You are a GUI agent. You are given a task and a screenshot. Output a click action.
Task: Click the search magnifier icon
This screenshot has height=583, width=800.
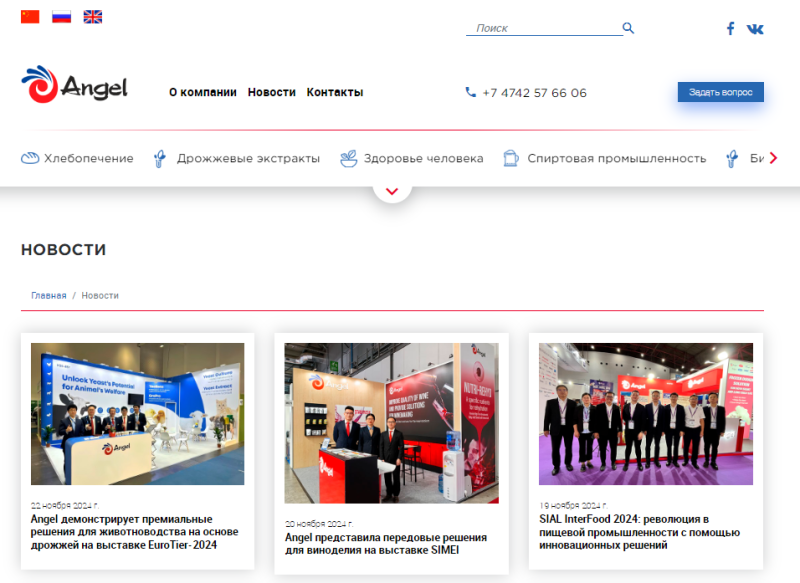tap(628, 28)
